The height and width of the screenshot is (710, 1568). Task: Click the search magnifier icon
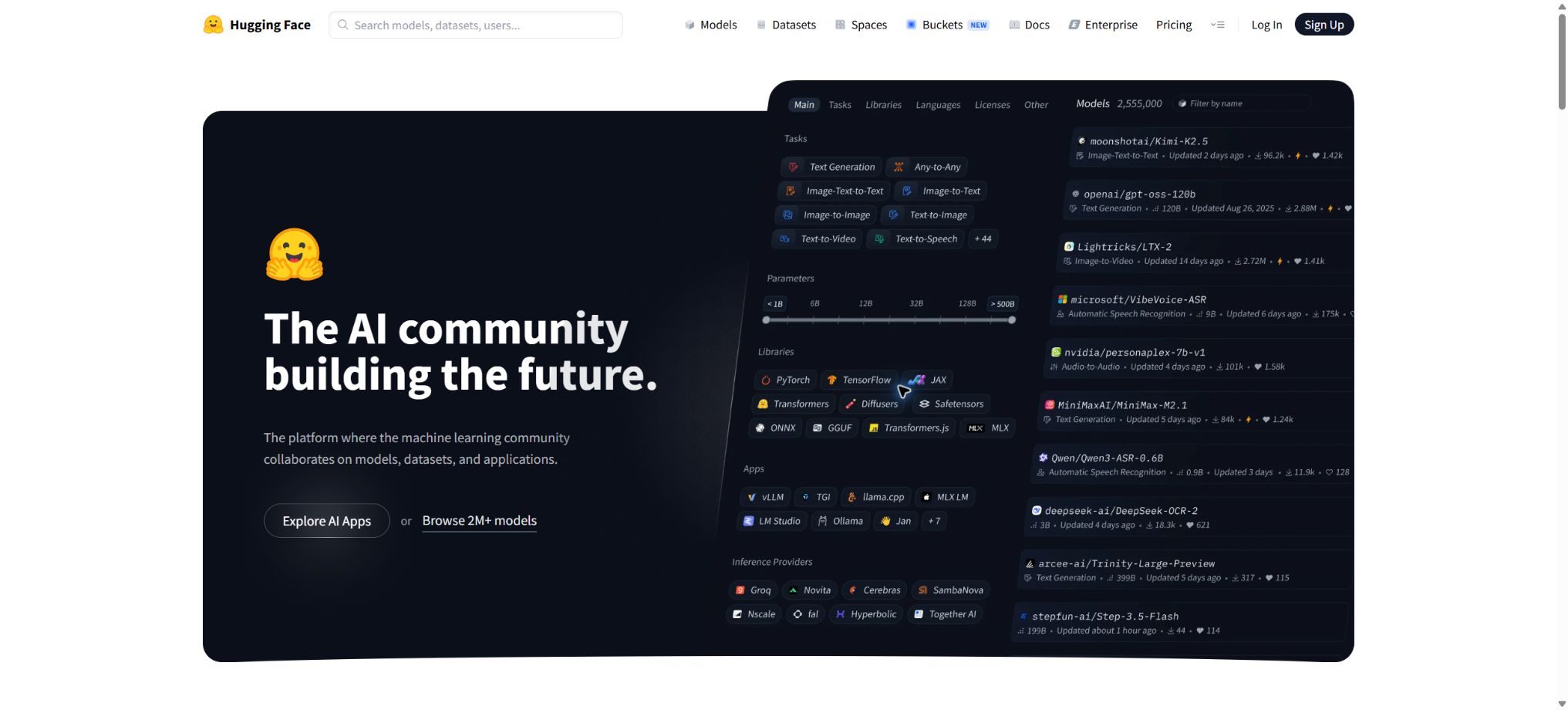[x=343, y=25]
